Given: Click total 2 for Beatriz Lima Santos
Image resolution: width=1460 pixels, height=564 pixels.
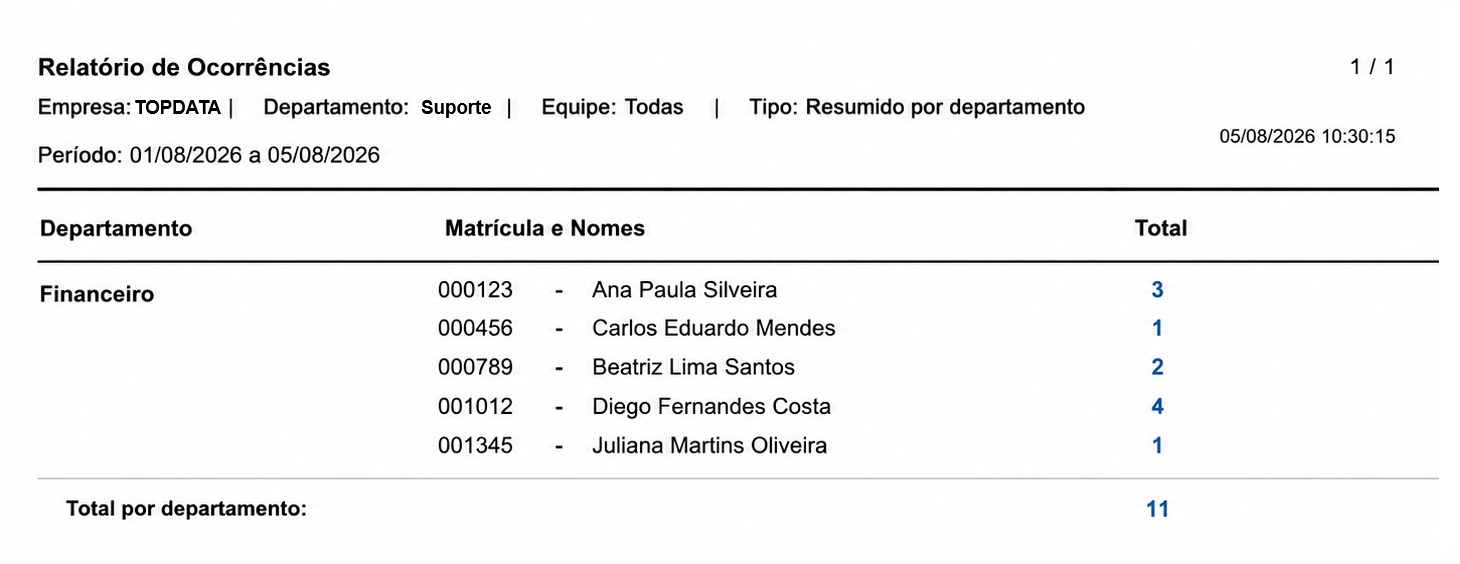Looking at the screenshot, I should [x=1157, y=368].
